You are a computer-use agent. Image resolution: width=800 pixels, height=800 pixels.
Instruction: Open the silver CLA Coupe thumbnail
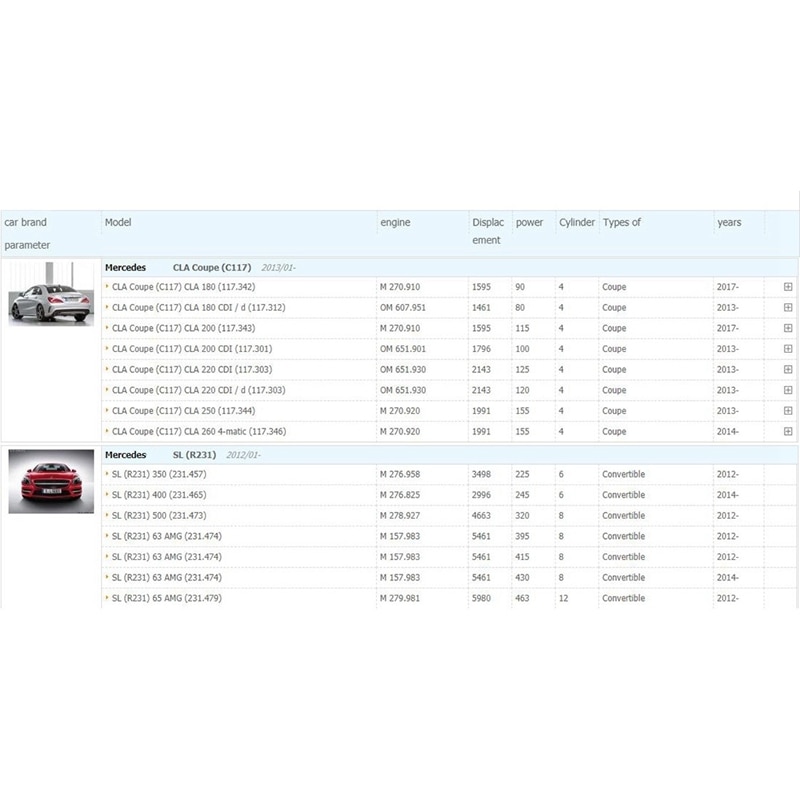(51, 293)
